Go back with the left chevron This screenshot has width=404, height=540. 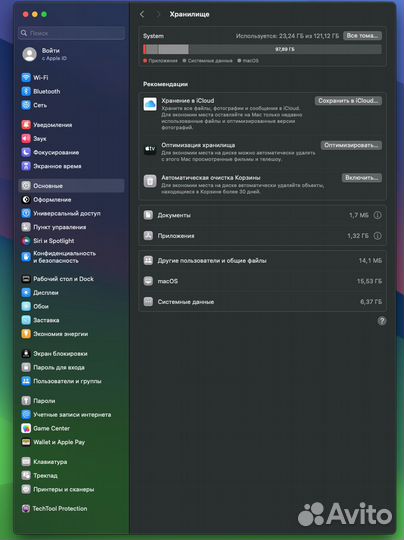tap(142, 14)
